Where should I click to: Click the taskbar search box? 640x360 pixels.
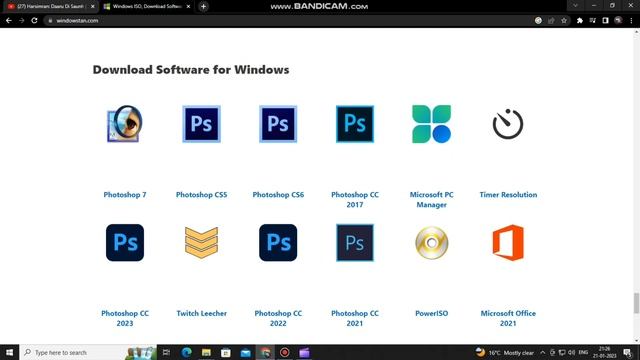point(88,352)
